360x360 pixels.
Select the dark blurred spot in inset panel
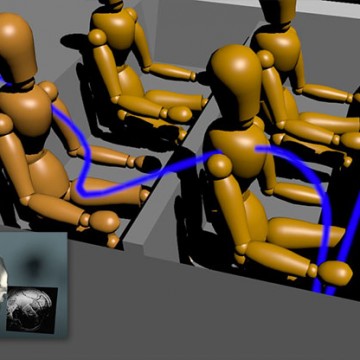(x=34, y=264)
